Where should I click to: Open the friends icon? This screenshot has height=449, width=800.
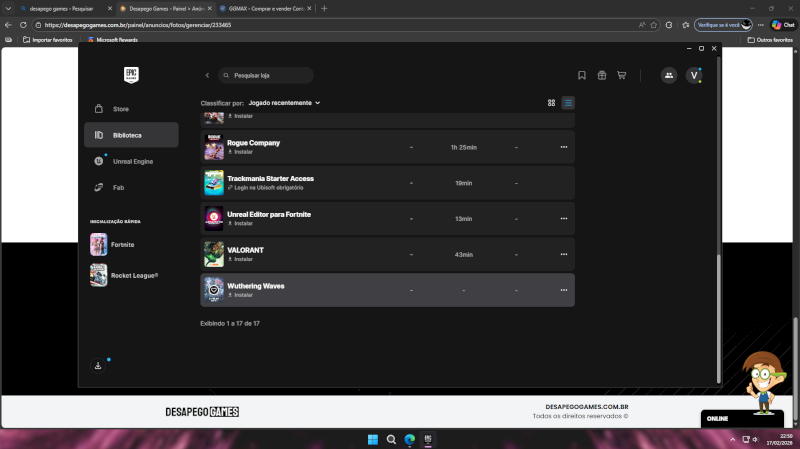(x=669, y=76)
